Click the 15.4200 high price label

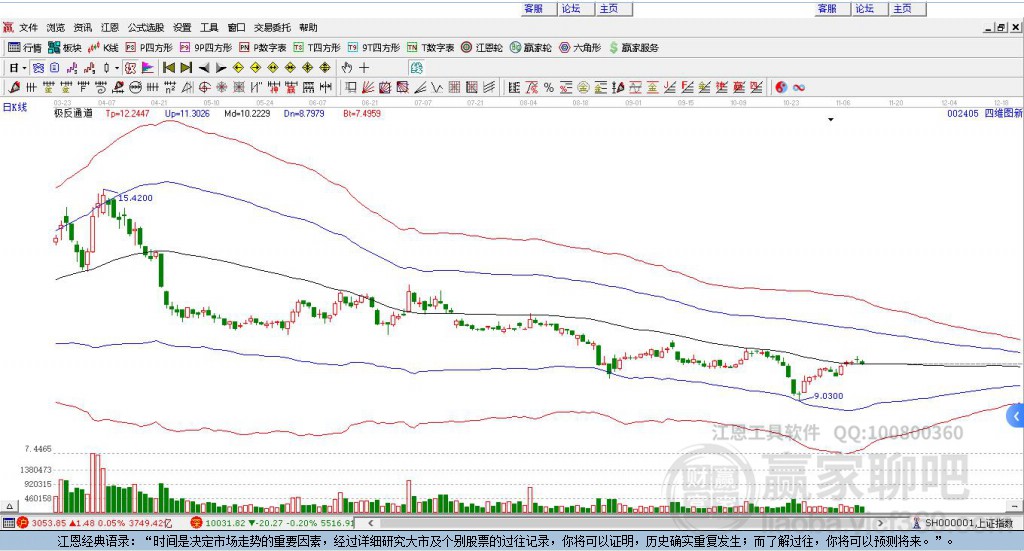[135, 198]
